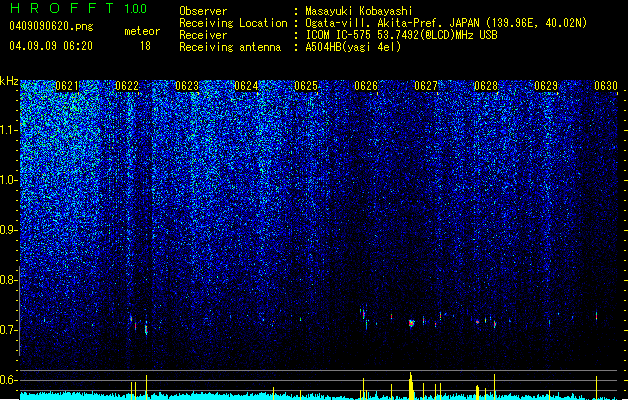This screenshot has width=629, height=400.
Task: Click the 1.1 kHz axis label
Action: click(x=8, y=130)
